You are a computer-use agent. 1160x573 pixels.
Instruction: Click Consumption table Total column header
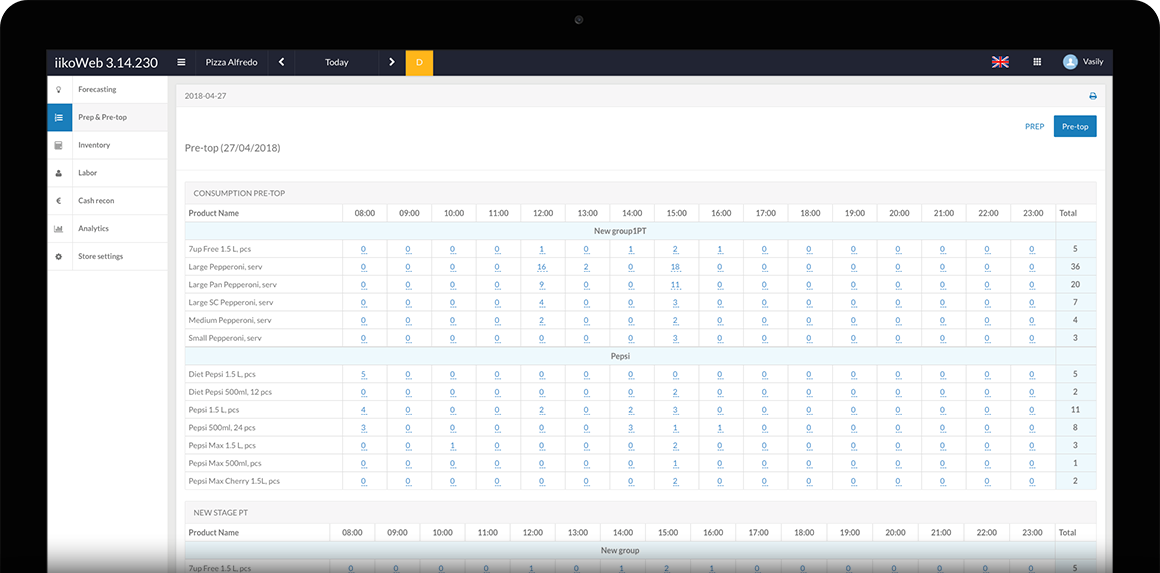click(x=1076, y=213)
